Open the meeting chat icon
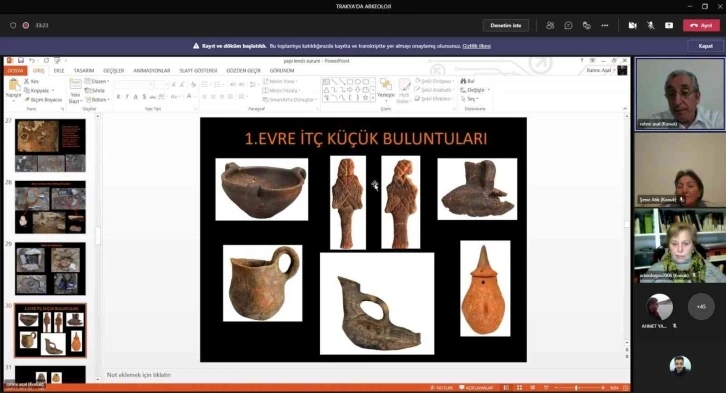726x393 pixels. pyautogui.click(x=568, y=25)
